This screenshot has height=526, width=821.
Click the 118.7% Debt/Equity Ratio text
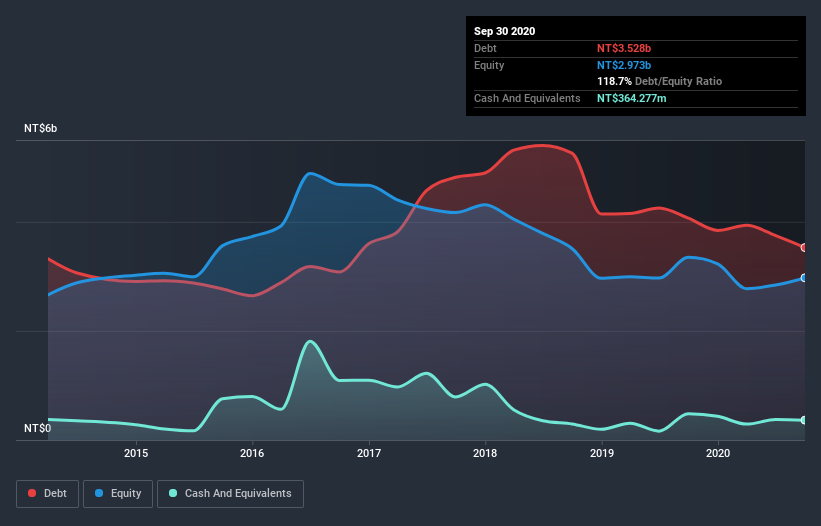659,82
